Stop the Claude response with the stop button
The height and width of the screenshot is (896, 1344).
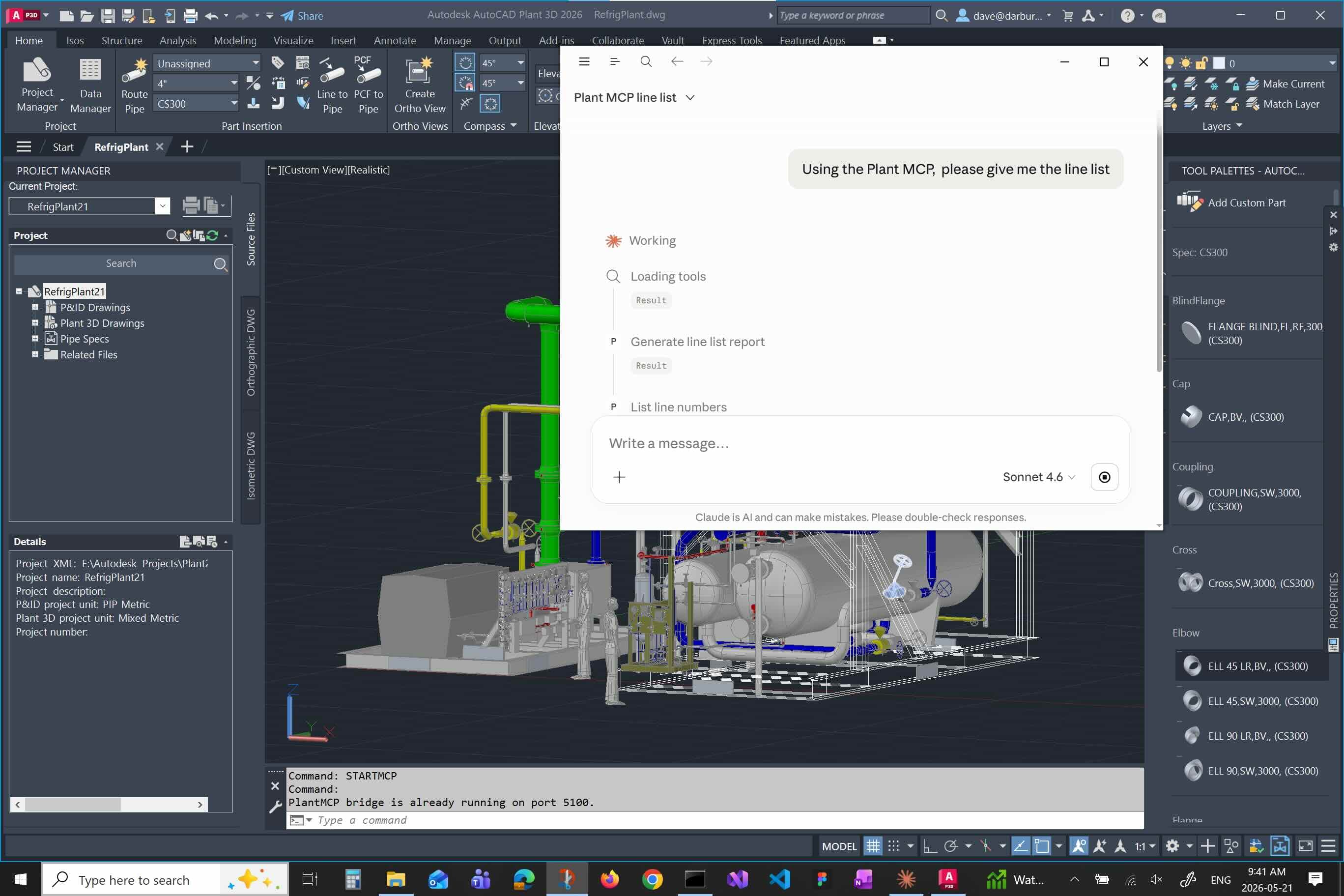(1104, 477)
